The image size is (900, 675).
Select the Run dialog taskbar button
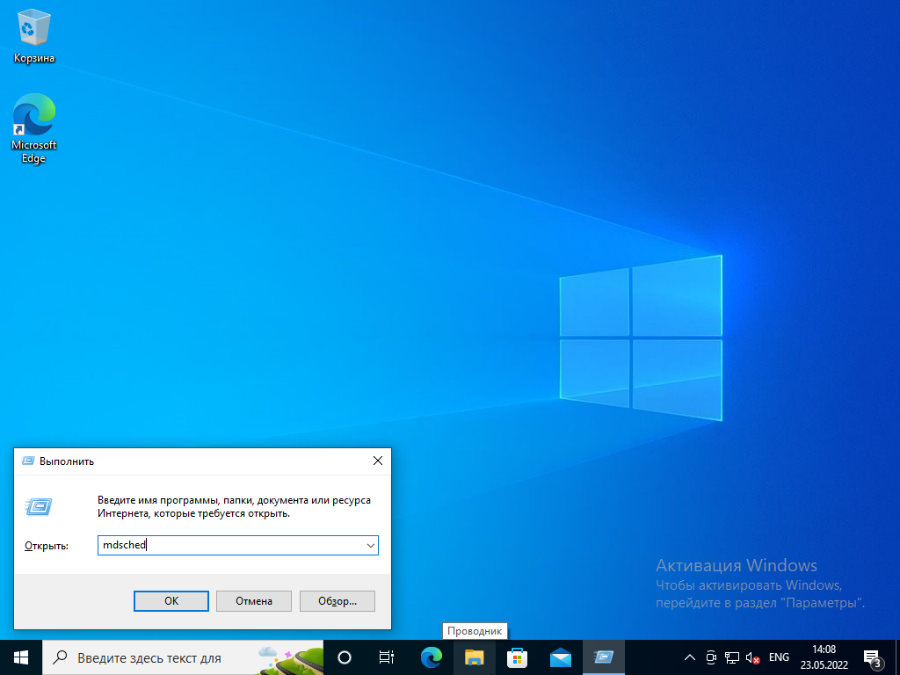603,658
